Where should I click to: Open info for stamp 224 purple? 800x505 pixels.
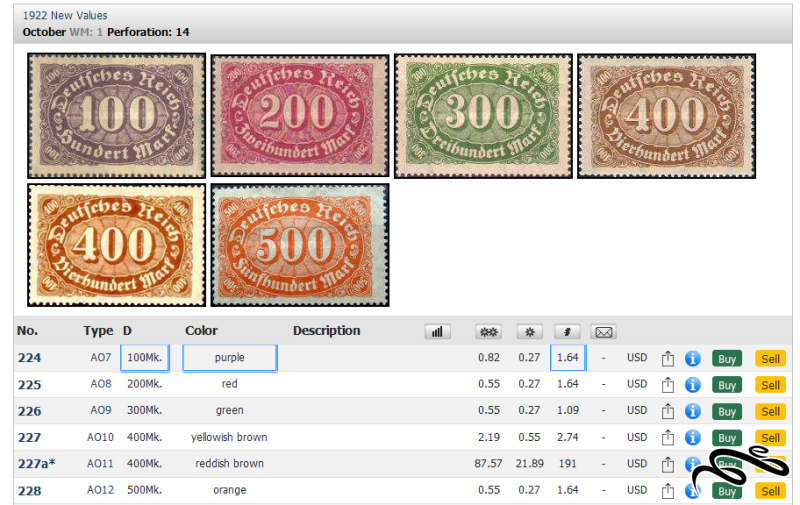point(692,359)
